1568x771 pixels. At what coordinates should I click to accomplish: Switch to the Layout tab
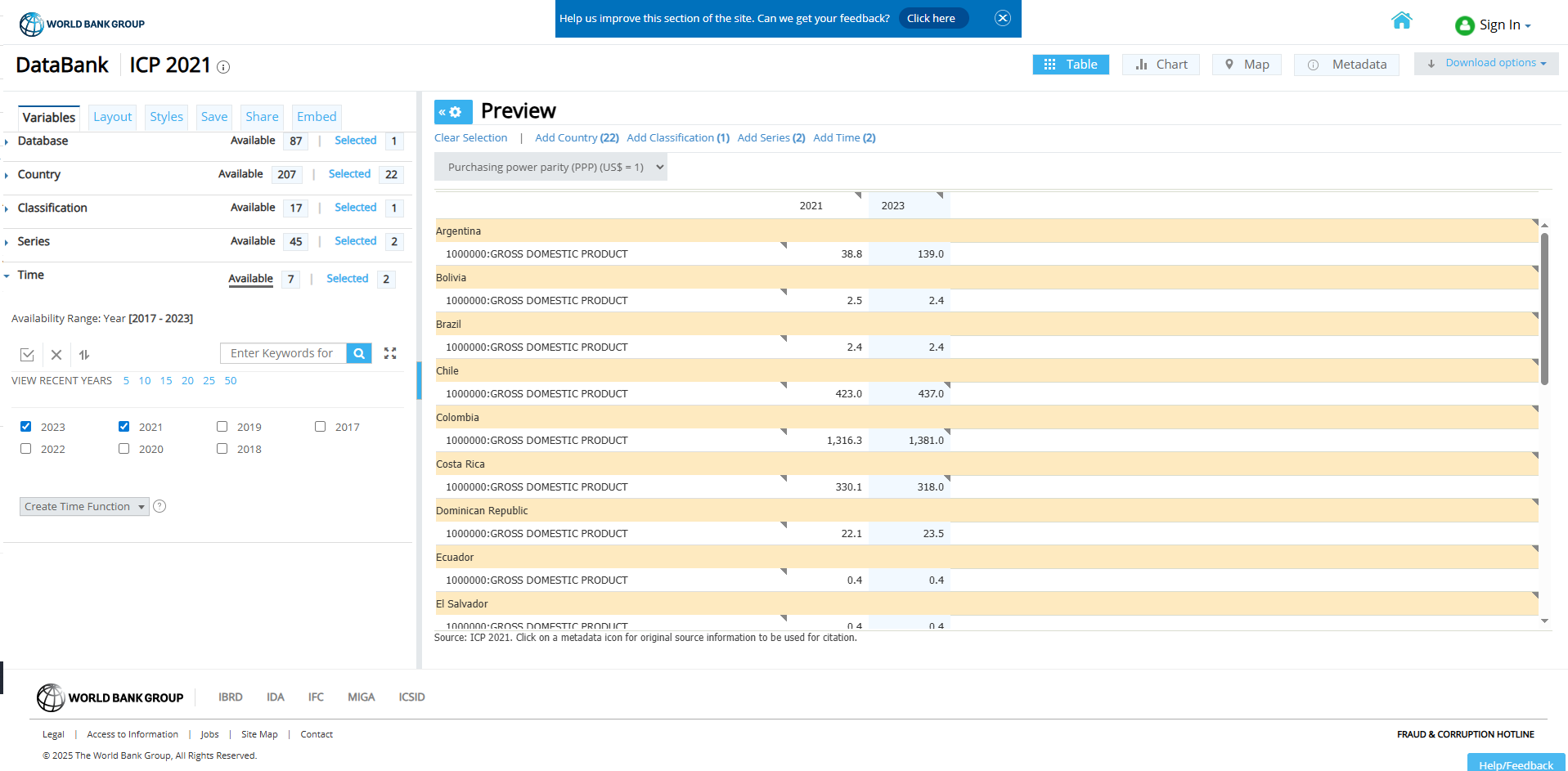(x=113, y=117)
